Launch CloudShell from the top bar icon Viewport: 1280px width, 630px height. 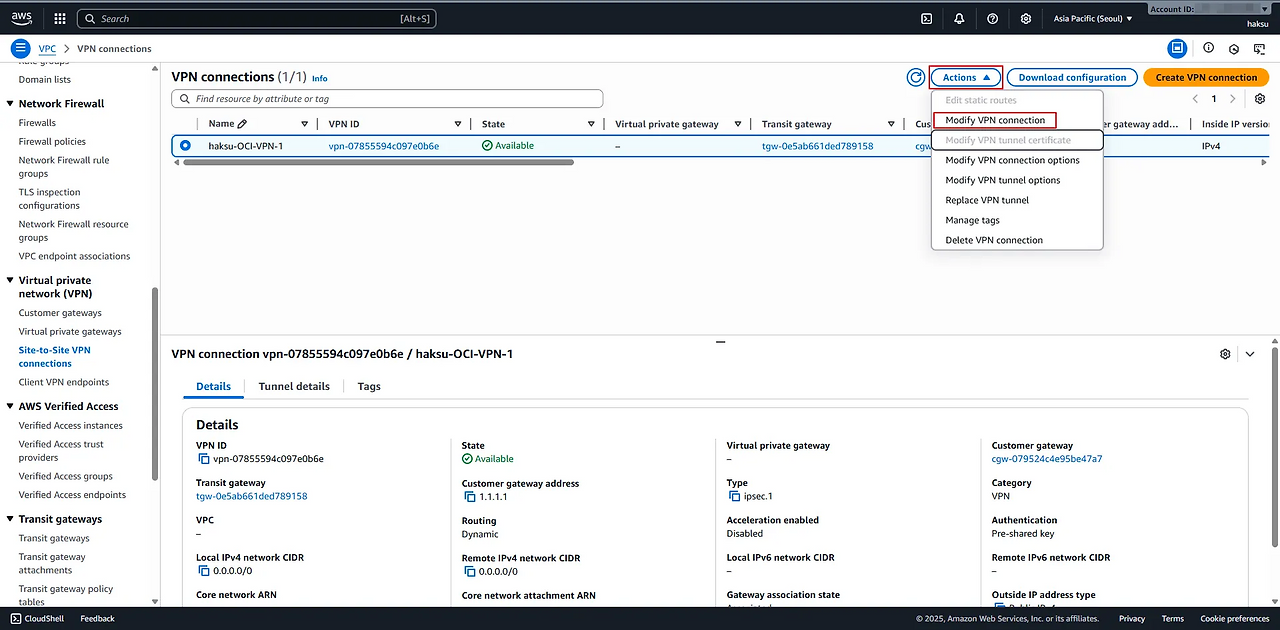927,18
